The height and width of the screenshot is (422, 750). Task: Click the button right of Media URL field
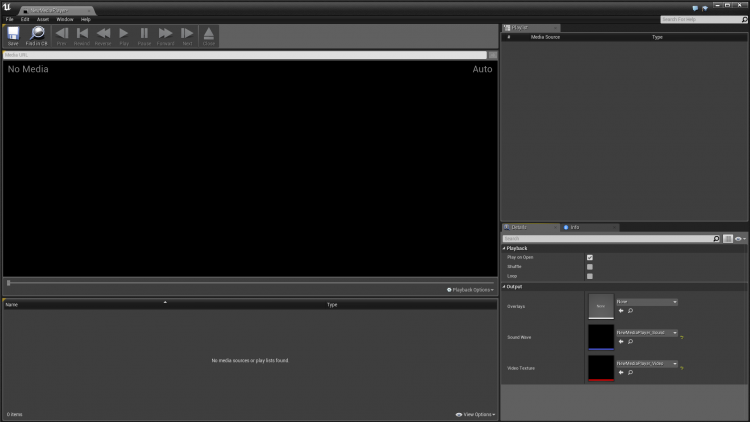[x=493, y=55]
